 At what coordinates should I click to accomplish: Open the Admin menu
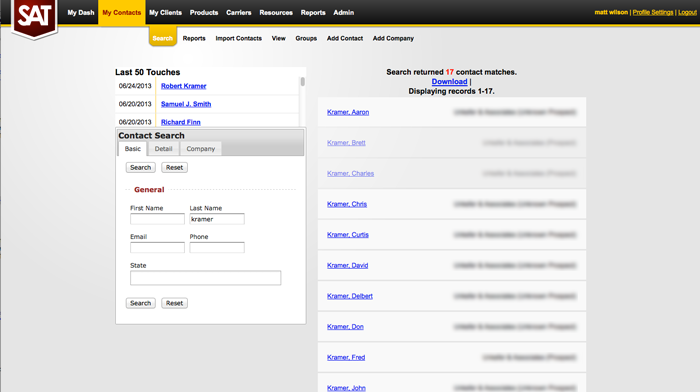coord(343,13)
